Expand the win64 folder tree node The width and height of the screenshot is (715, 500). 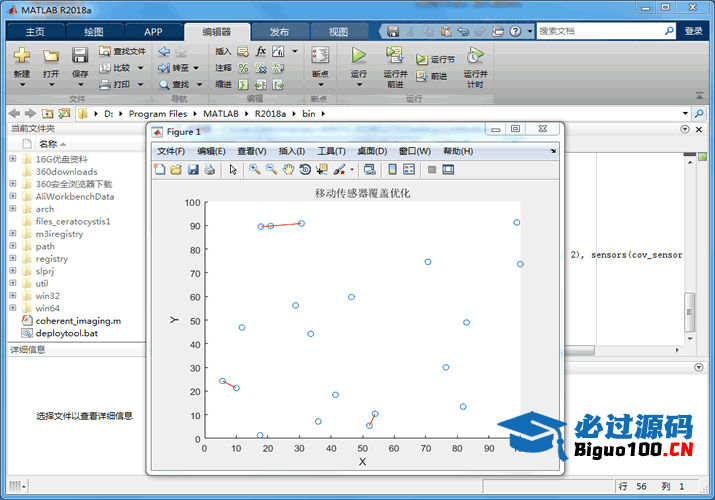click(x=13, y=308)
